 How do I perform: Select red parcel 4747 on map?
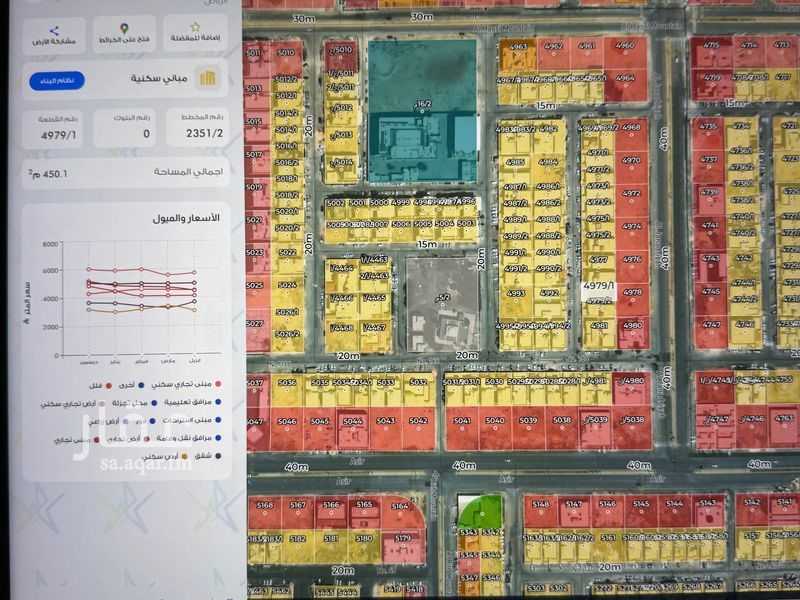coord(711,333)
